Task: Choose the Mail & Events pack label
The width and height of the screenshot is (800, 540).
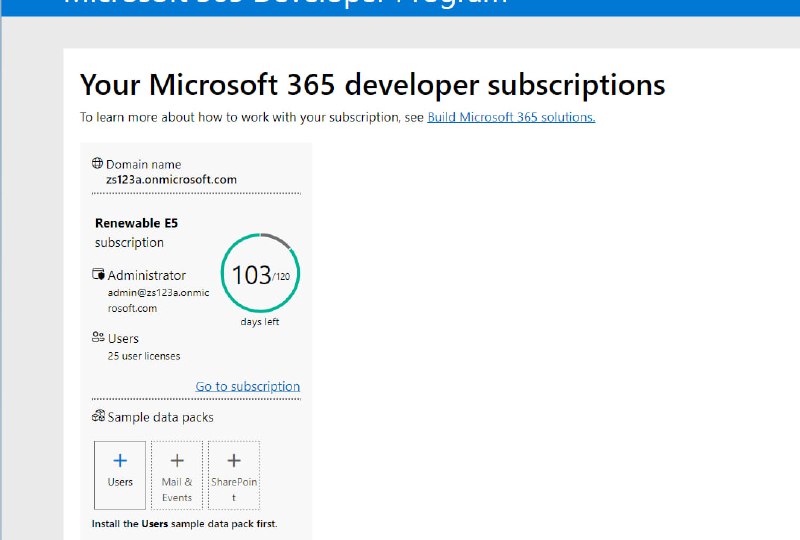Action: [177, 489]
